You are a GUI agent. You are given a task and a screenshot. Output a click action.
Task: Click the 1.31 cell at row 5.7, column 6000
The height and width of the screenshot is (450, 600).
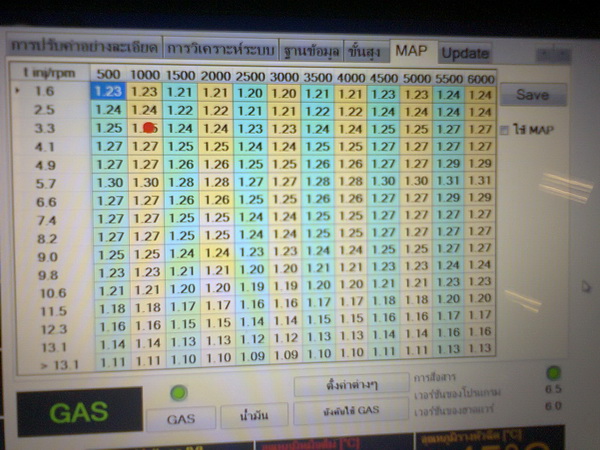480,180
